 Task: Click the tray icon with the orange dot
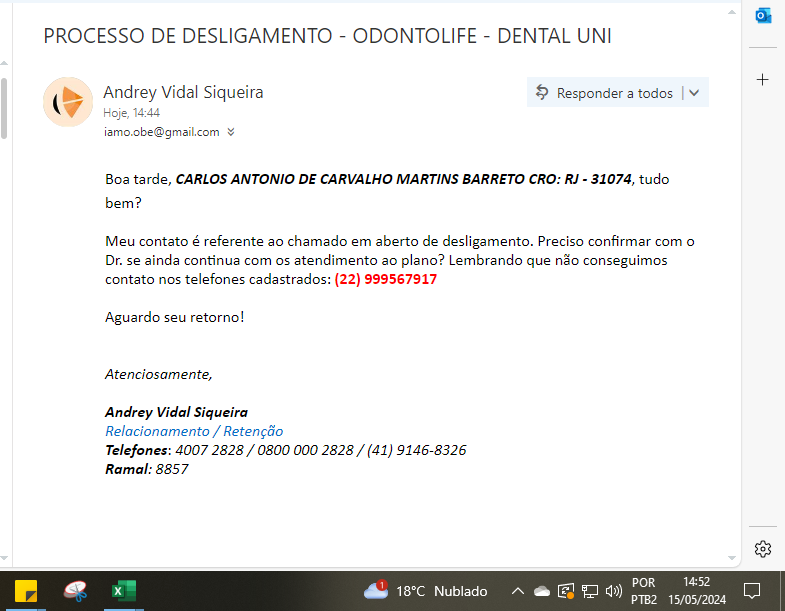tap(566, 591)
